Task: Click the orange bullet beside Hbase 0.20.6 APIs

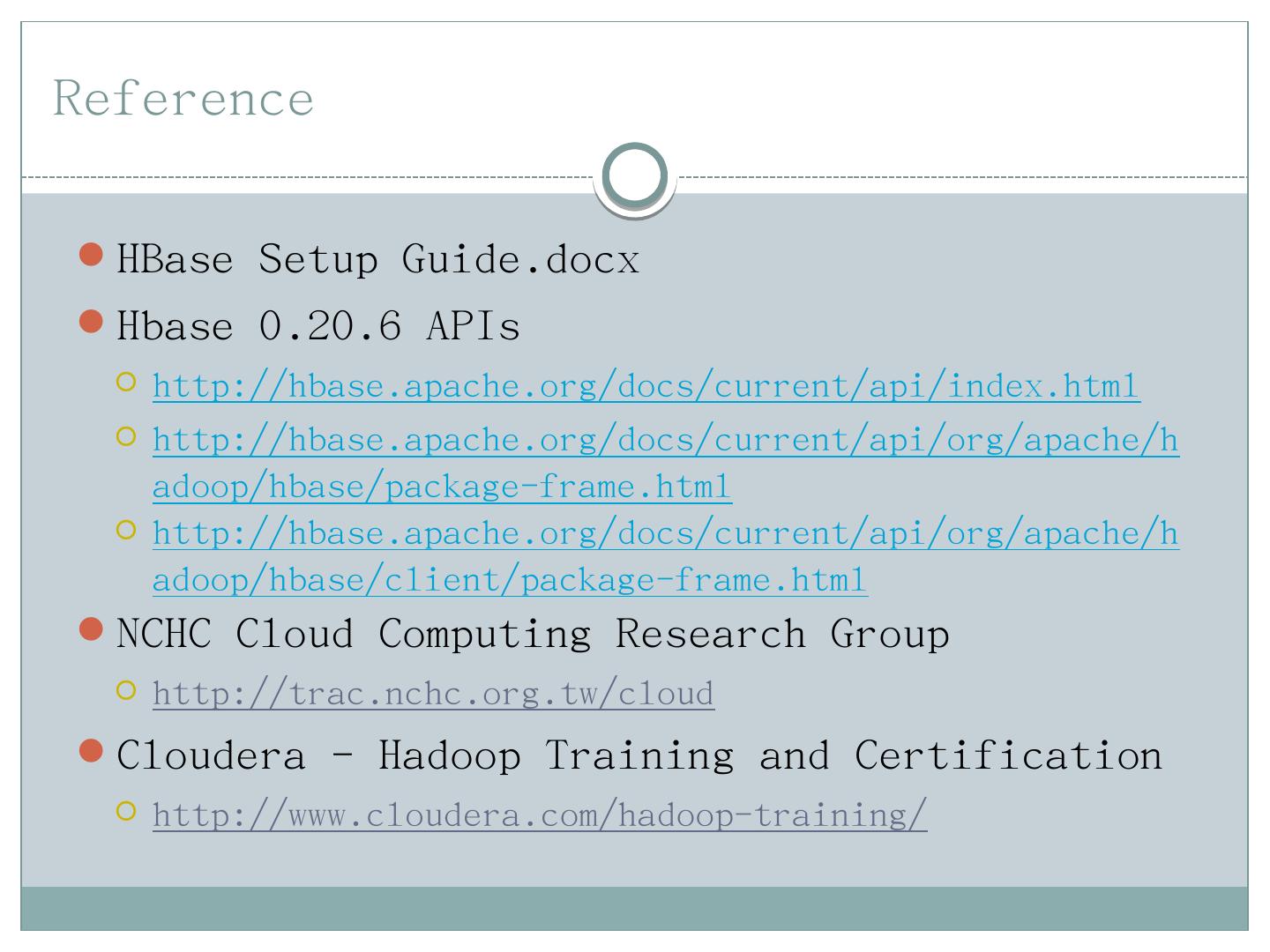Action: [91, 322]
